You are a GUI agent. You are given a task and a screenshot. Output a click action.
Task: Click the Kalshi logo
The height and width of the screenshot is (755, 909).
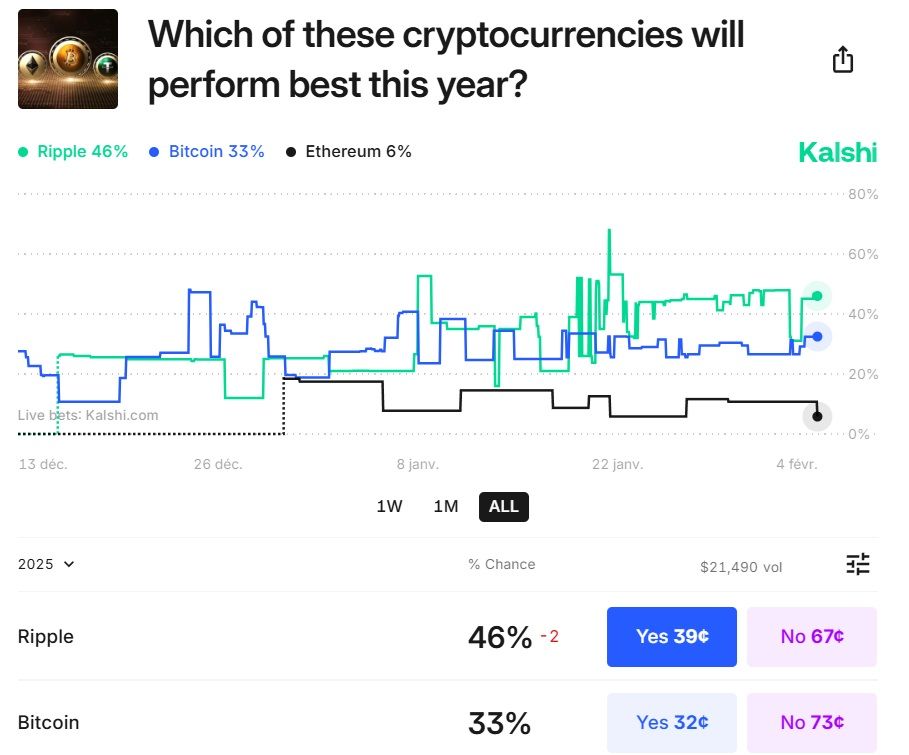(837, 153)
